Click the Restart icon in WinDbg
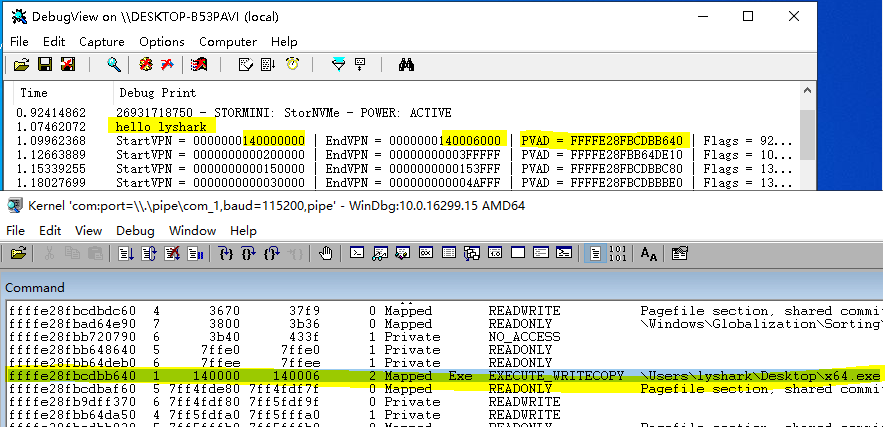Viewport: 885px width, 427px height. coord(148,253)
